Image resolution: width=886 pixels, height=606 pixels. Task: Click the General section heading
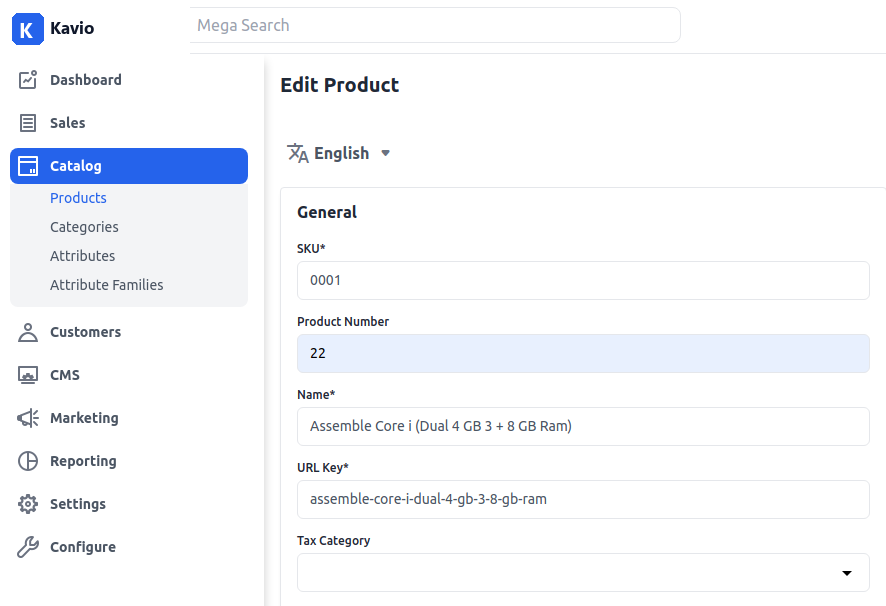(x=327, y=212)
